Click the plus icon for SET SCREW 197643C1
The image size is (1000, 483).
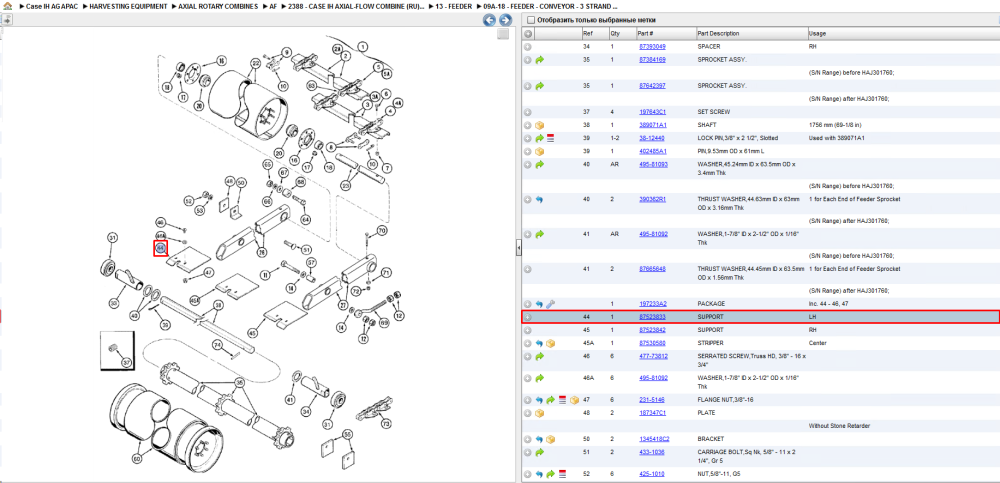point(527,112)
